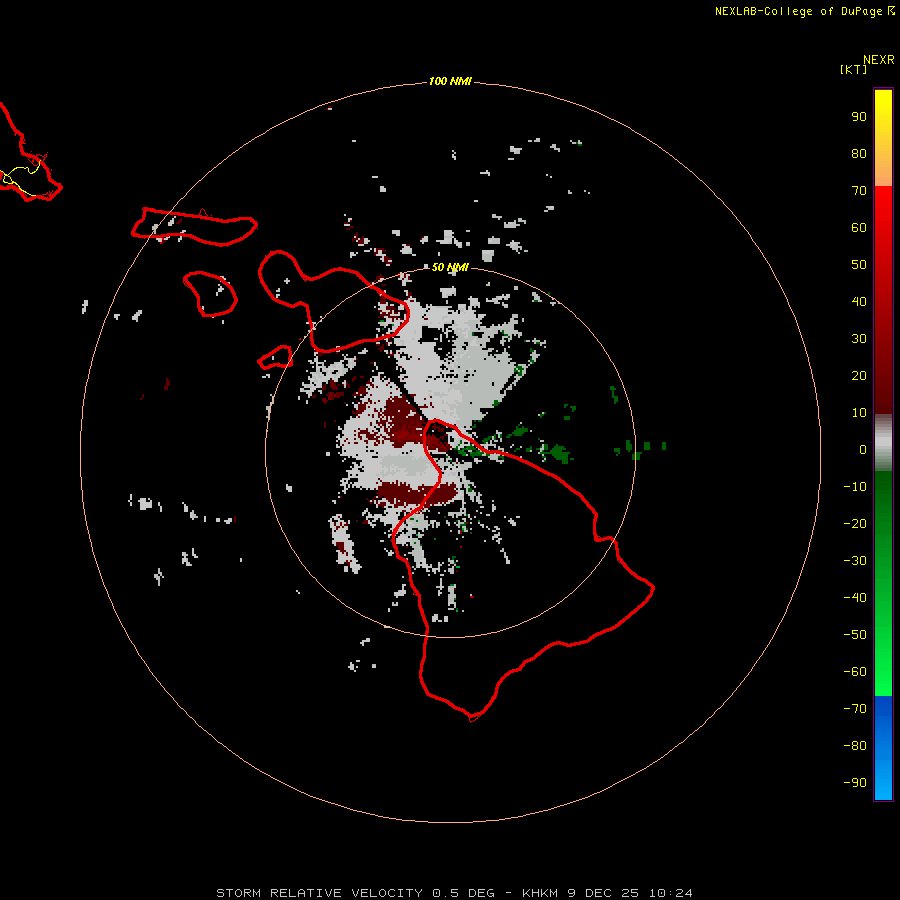Click the 20 value on velocity scale
Viewport: 900px width, 900px height.
pos(859,375)
